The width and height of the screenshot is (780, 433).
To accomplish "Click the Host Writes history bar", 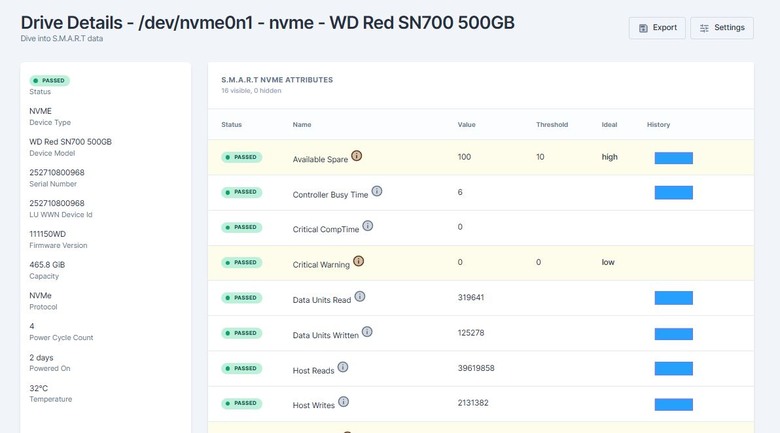I will coord(674,404).
